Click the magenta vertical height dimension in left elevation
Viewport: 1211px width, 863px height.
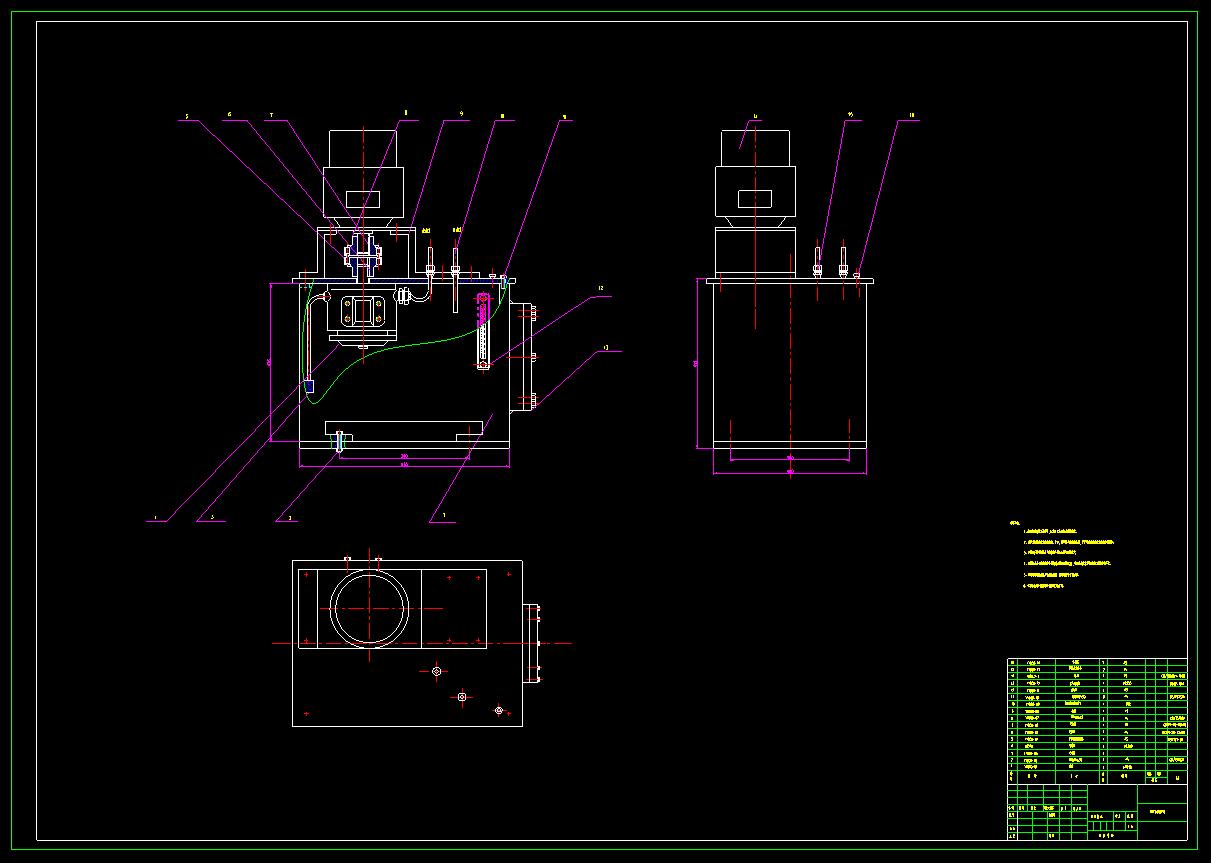[x=271, y=361]
